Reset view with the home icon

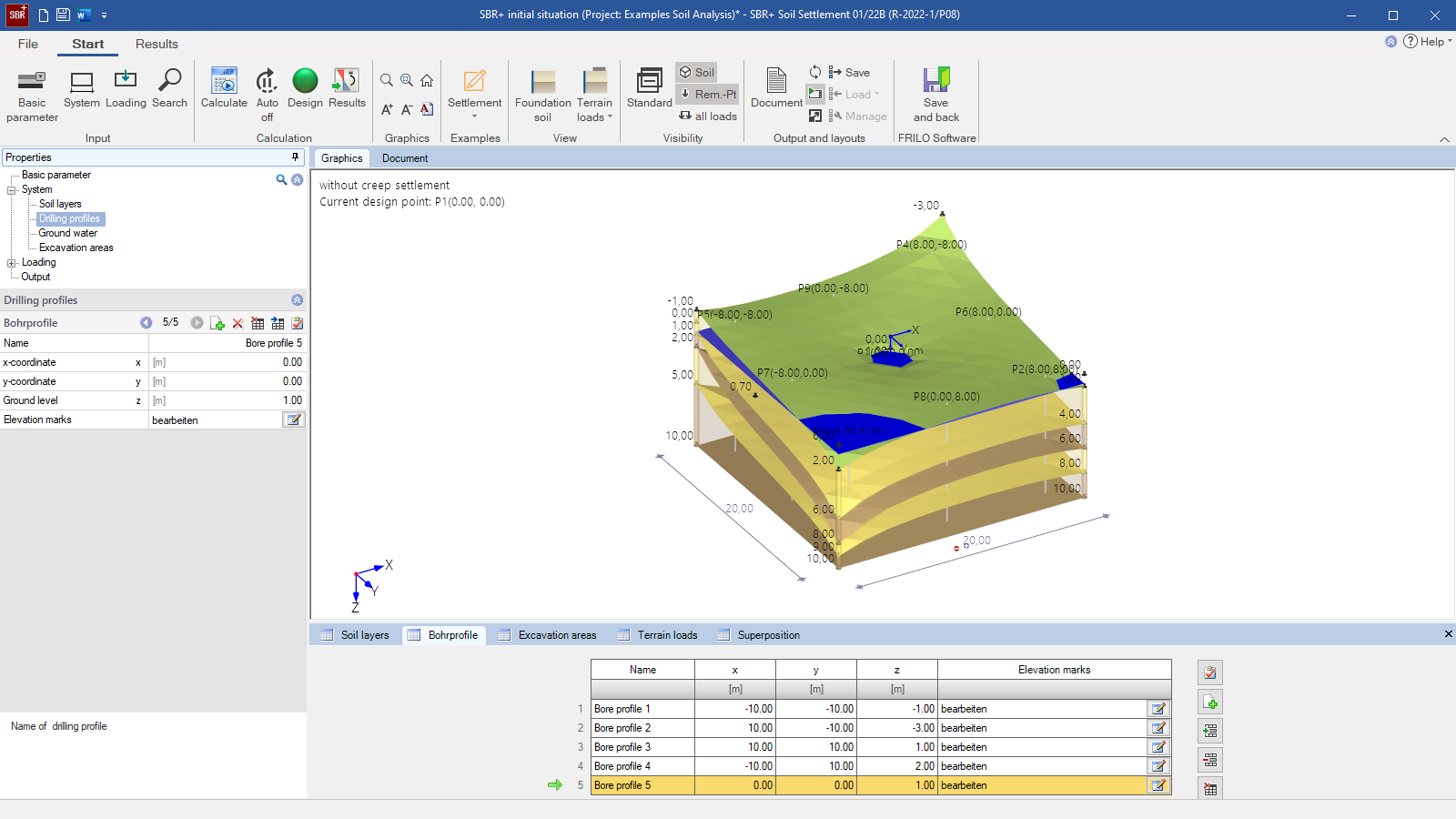coord(427,80)
